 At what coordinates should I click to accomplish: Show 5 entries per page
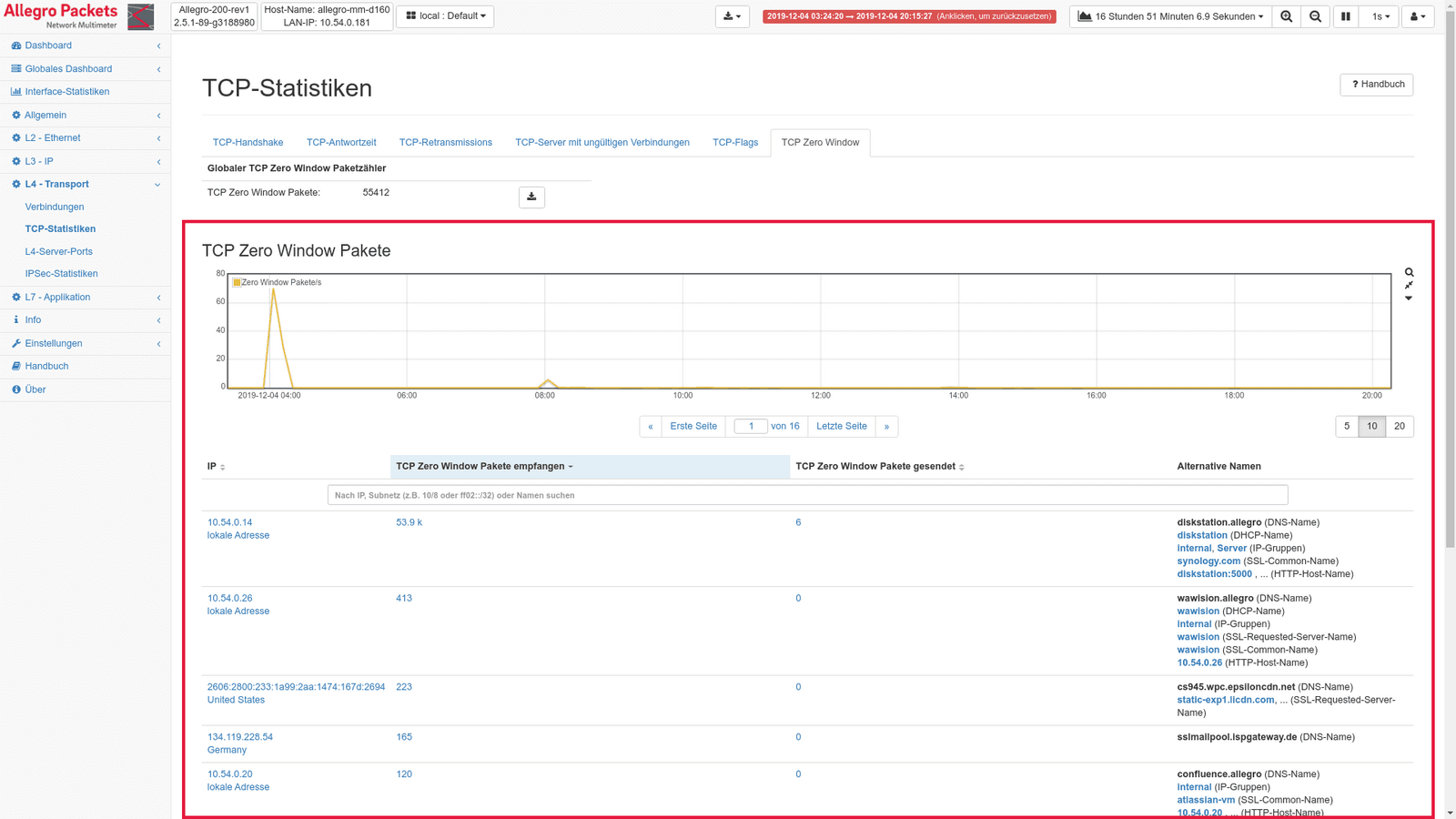[x=1347, y=426]
